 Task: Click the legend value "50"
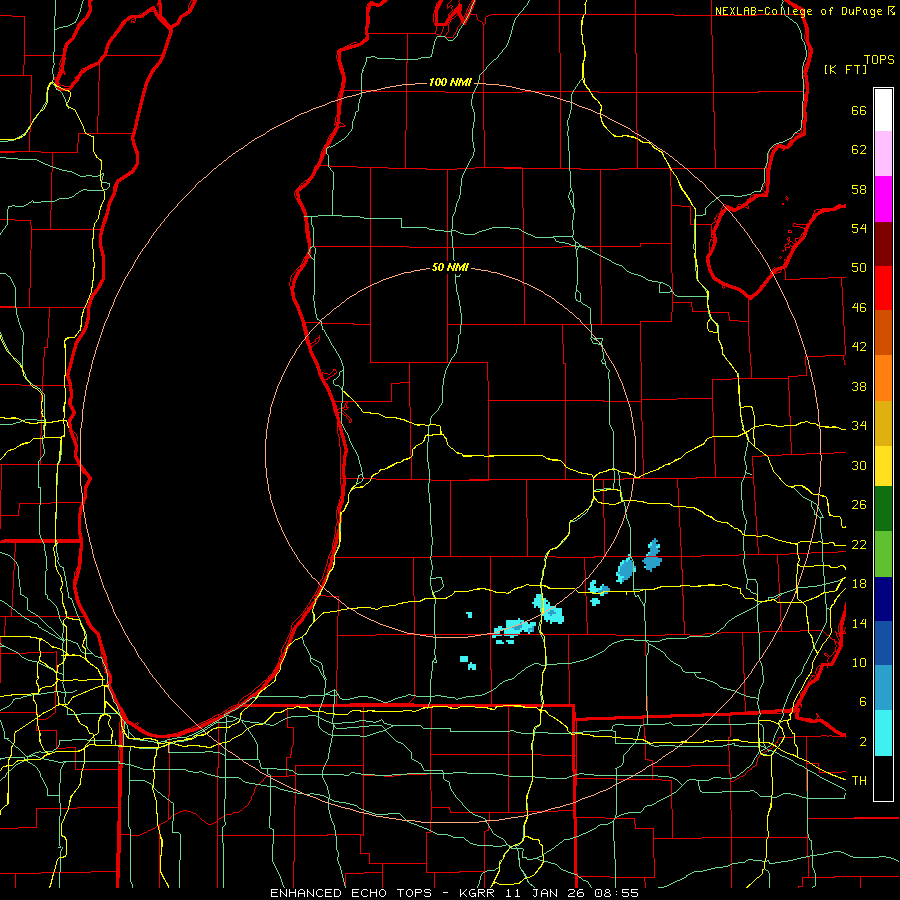859,268
